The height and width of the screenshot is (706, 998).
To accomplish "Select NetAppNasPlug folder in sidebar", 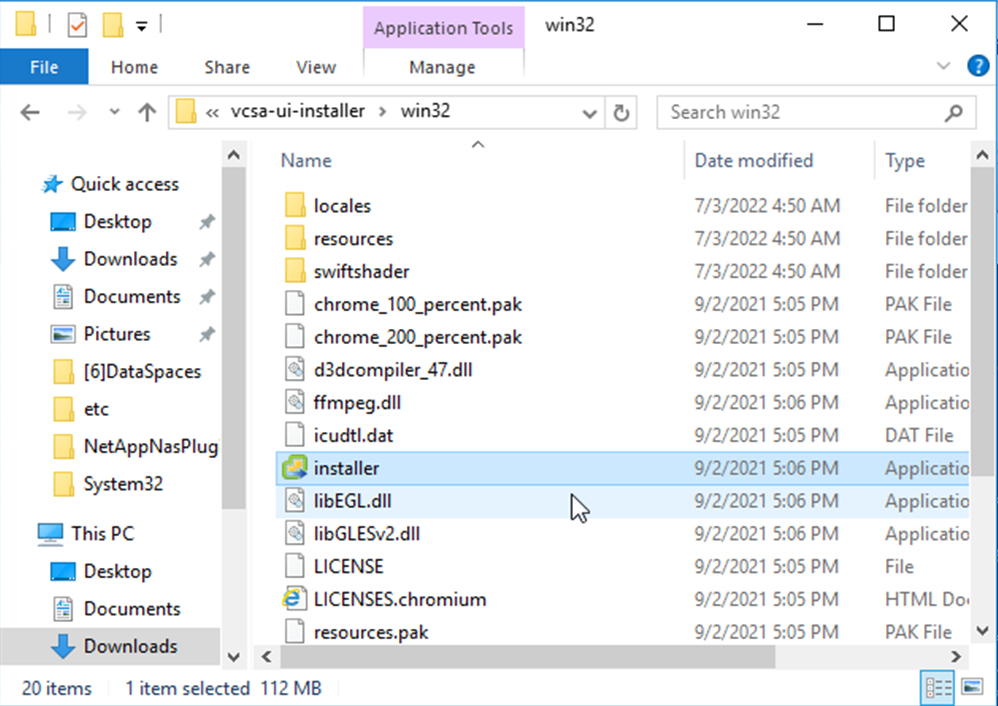I will pos(150,447).
